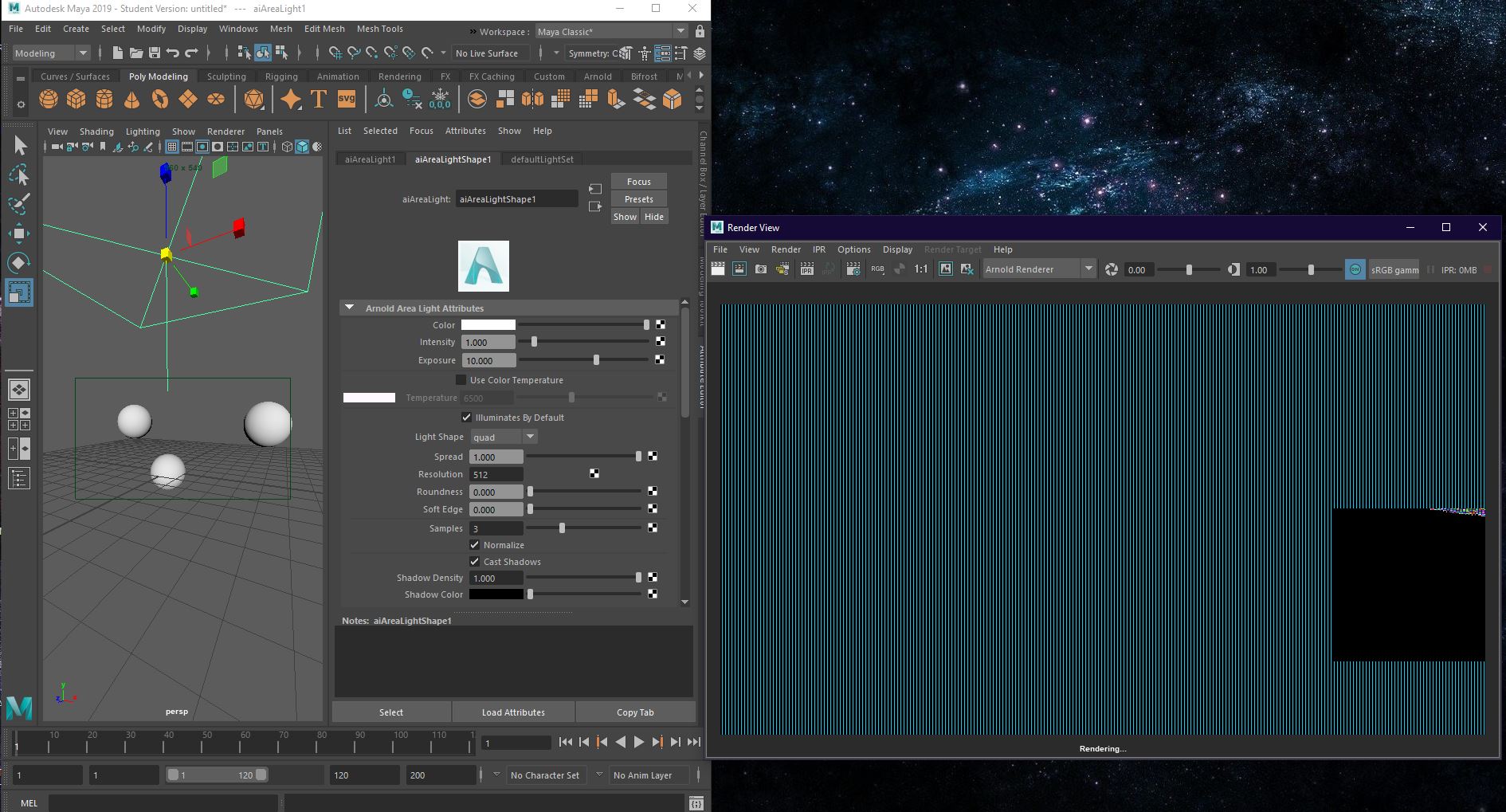This screenshot has width=1506, height=812.
Task: Open the Light Shape quad dropdown
Action: point(504,437)
